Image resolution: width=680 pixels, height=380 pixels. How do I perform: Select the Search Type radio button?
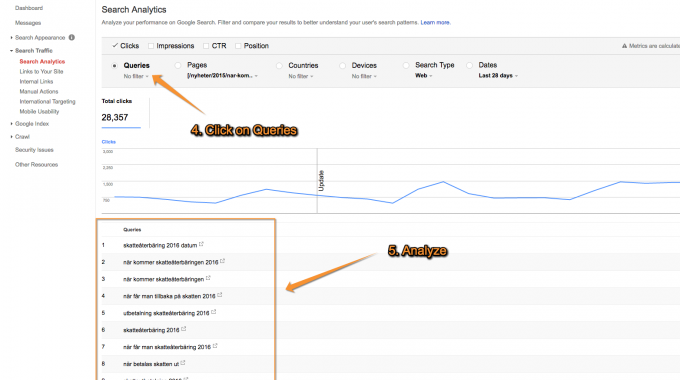406,66
